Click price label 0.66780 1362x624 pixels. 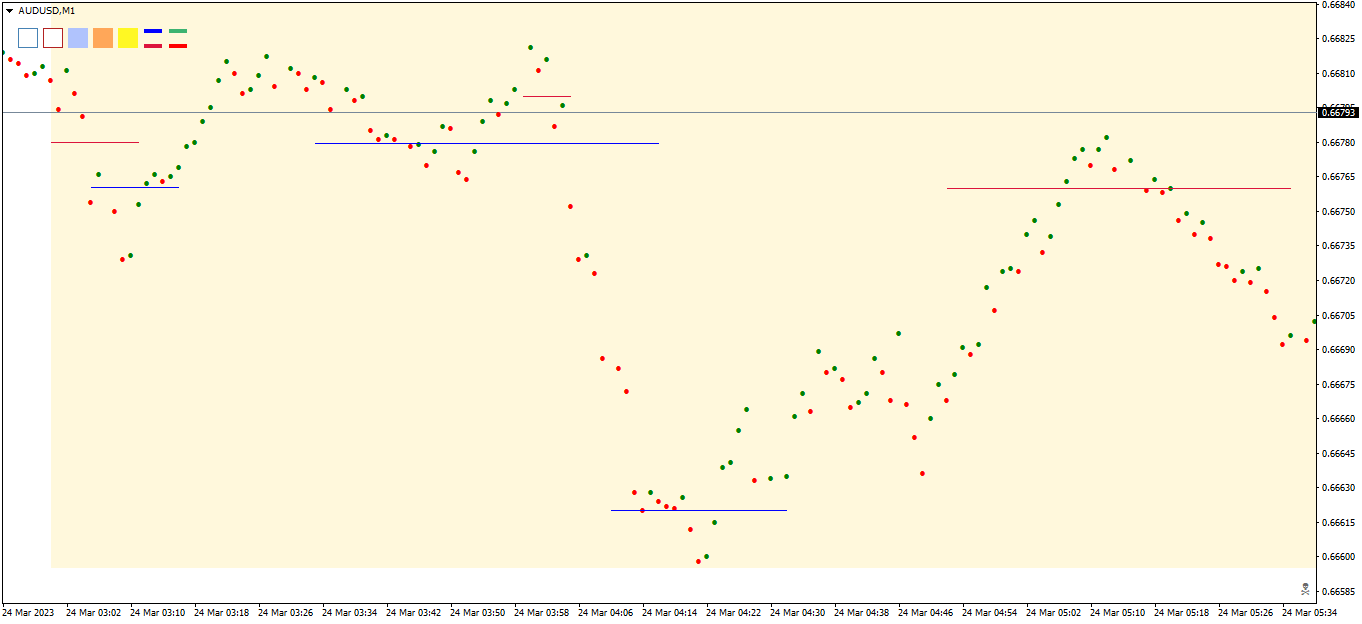point(1338,143)
